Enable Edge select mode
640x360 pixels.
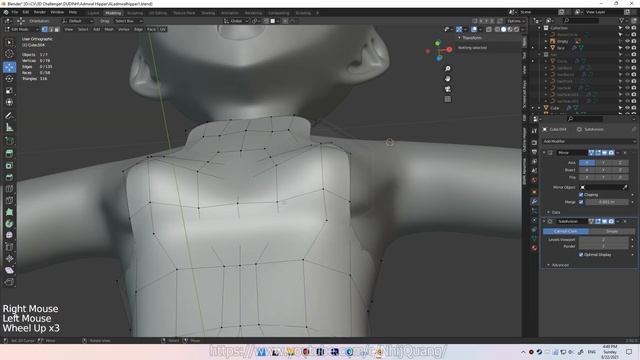coord(51,29)
